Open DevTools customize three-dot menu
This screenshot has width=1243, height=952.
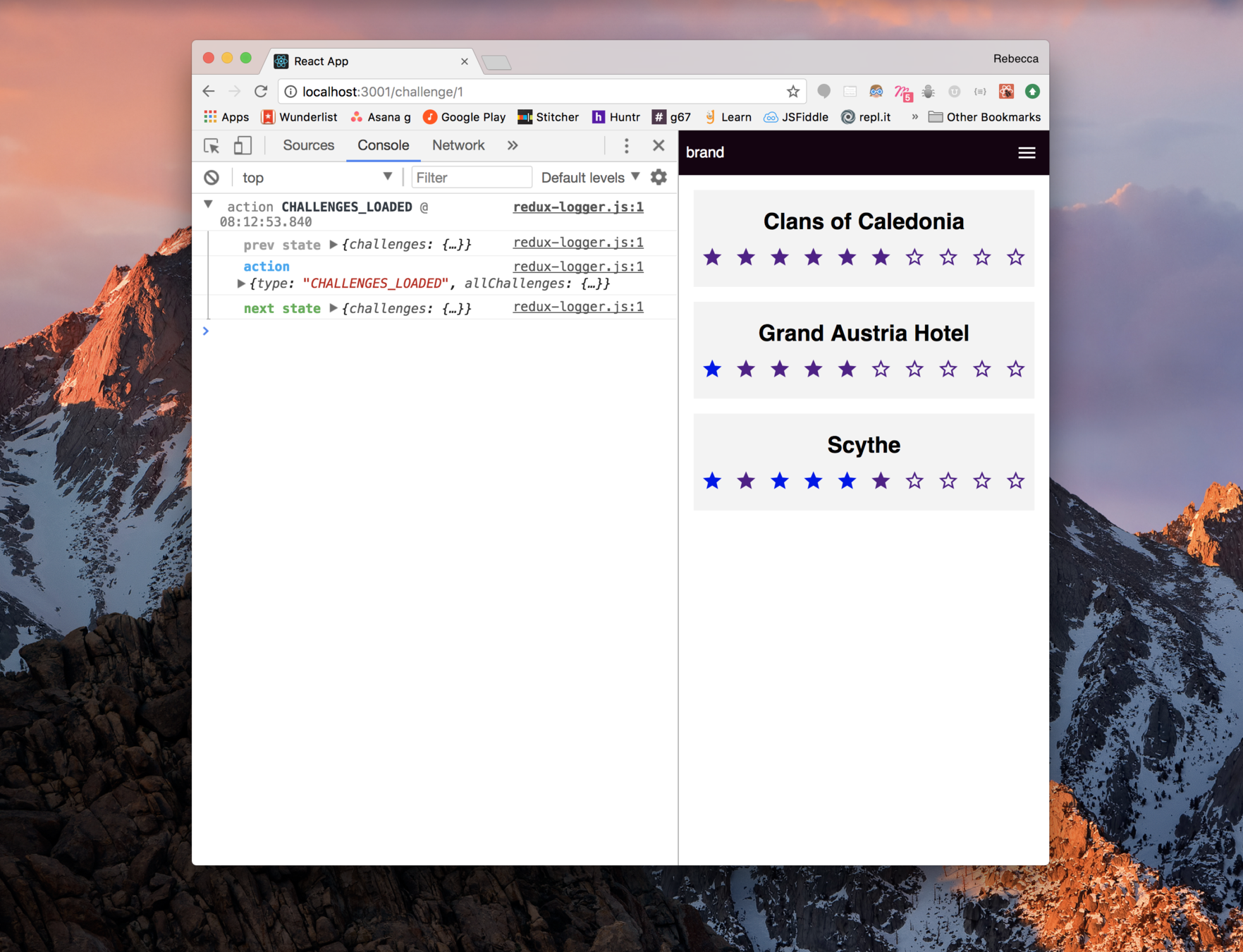click(626, 146)
